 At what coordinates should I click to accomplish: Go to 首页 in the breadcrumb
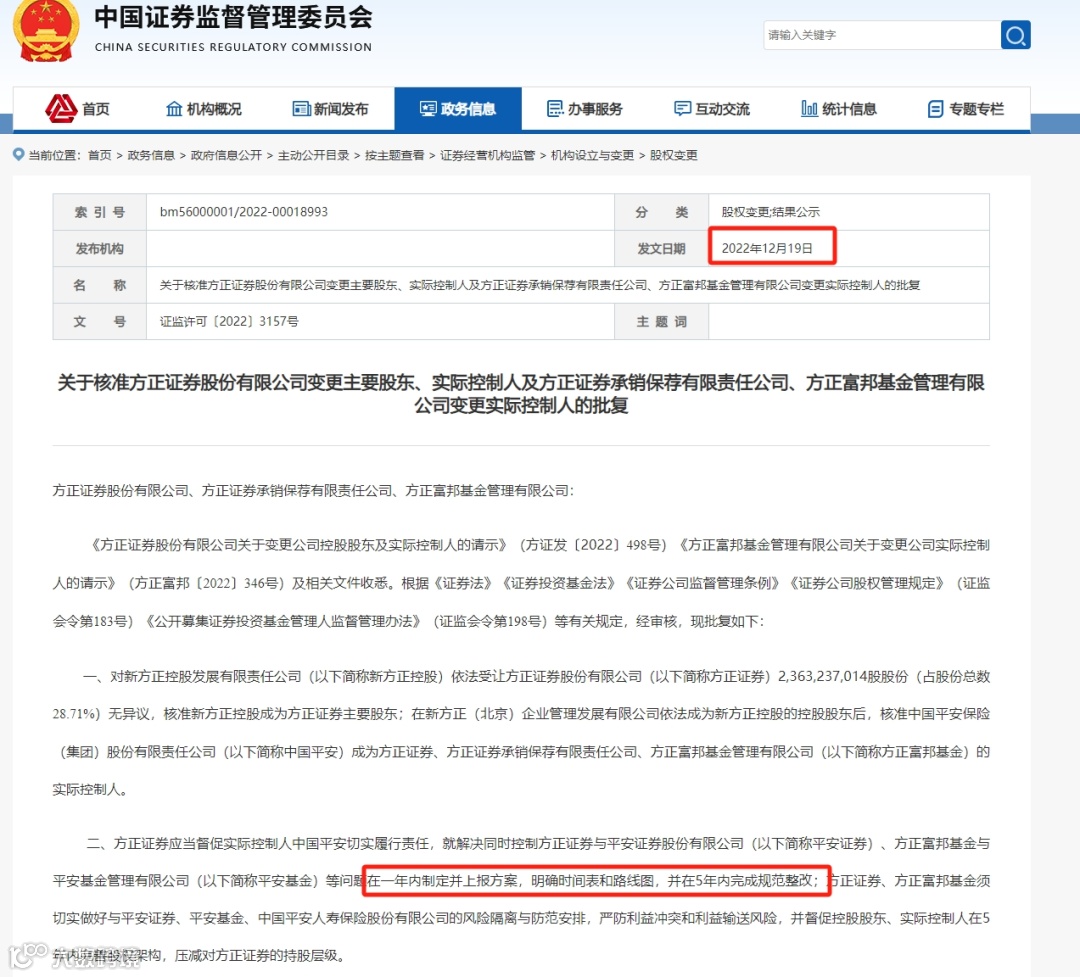pyautogui.click(x=100, y=155)
